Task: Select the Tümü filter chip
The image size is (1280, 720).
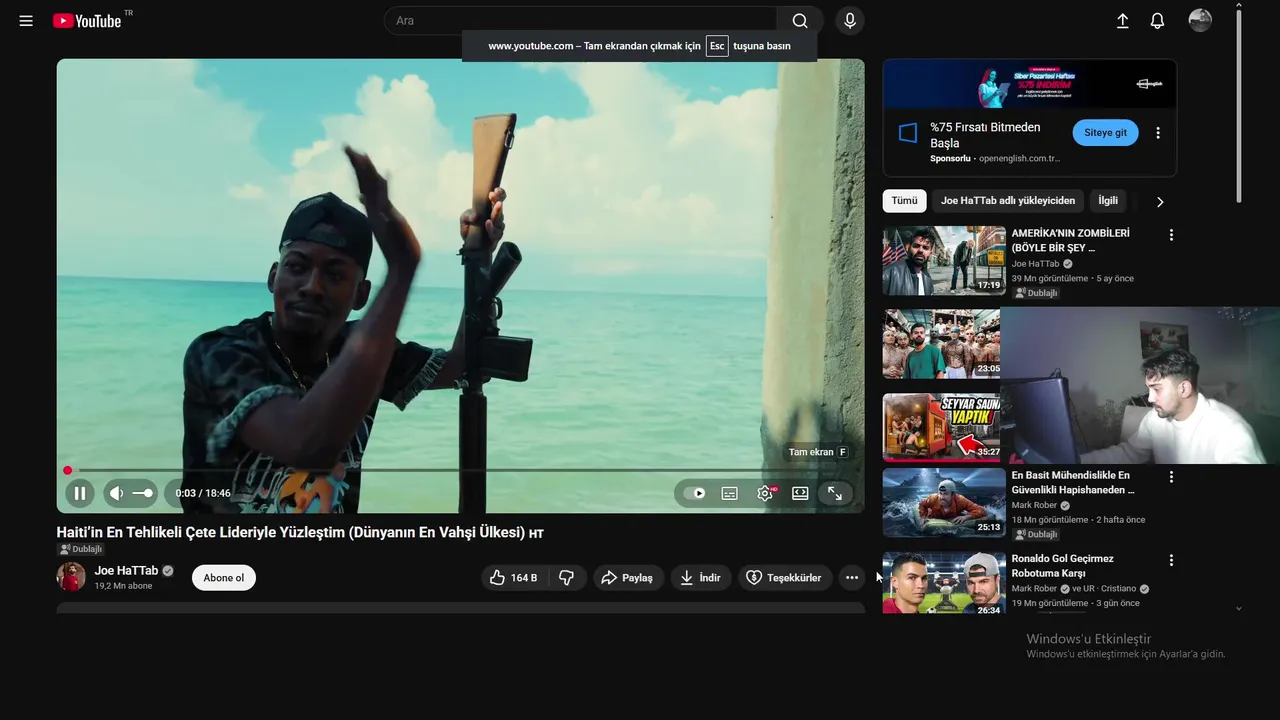Action: pyautogui.click(x=904, y=201)
